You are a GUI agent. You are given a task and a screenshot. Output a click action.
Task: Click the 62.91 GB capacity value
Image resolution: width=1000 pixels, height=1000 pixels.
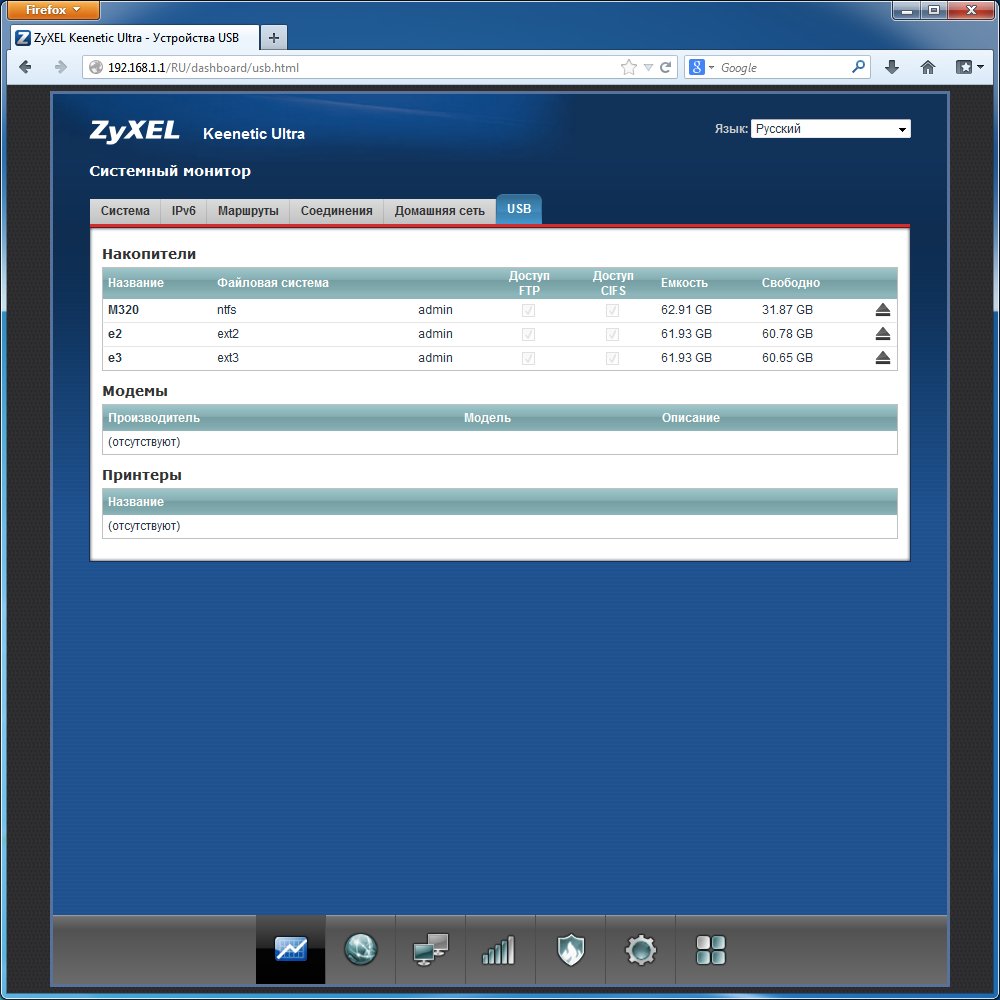coord(686,310)
